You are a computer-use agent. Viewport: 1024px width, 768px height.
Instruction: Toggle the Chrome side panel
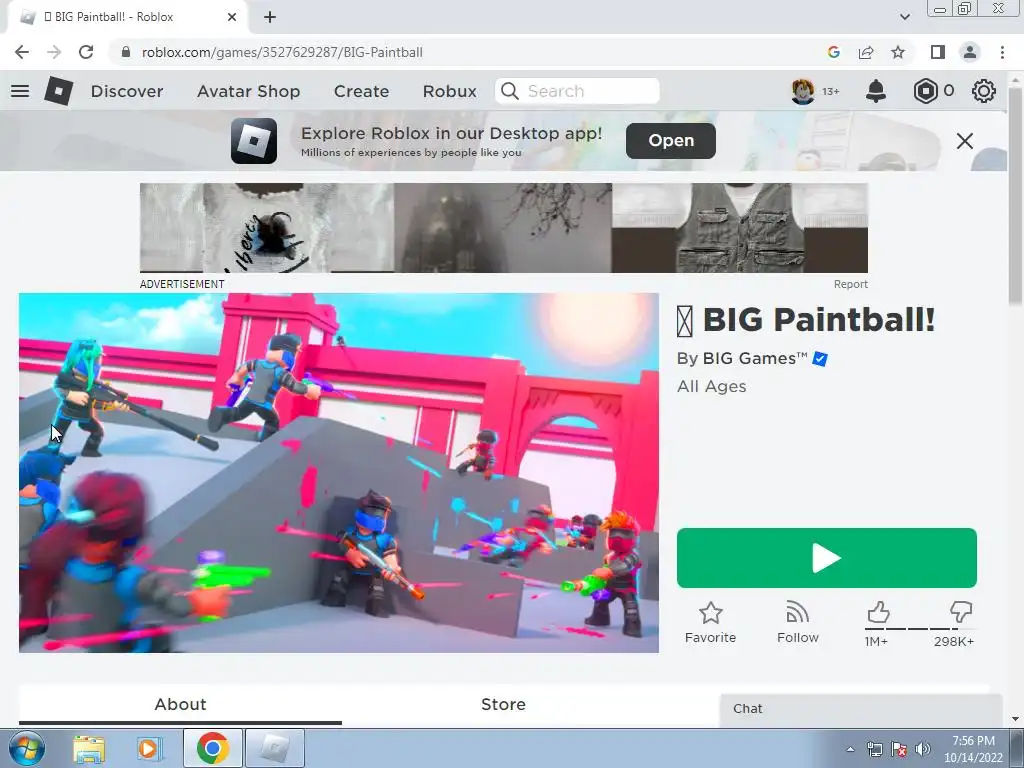[938, 52]
